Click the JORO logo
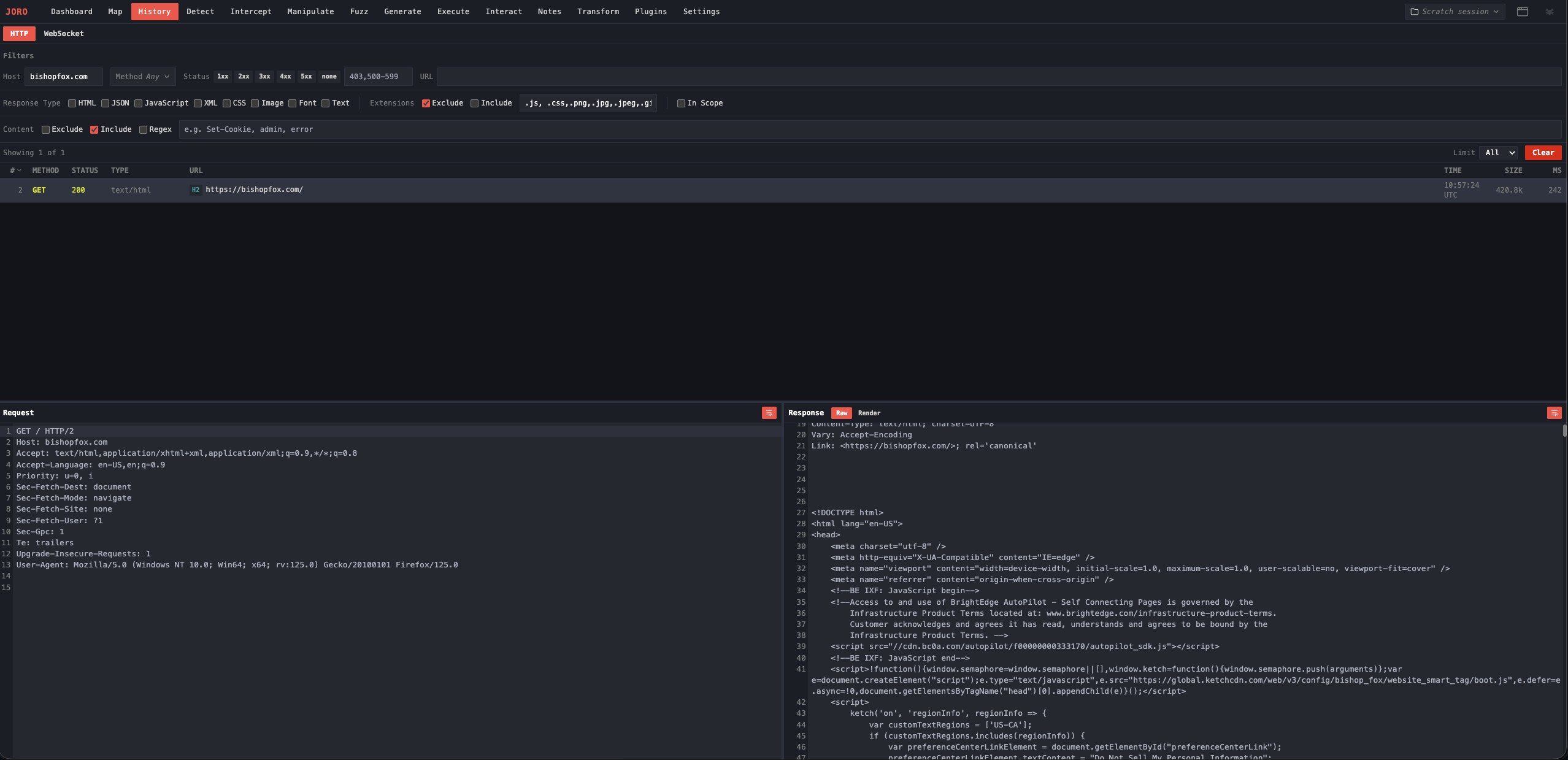 tap(17, 12)
